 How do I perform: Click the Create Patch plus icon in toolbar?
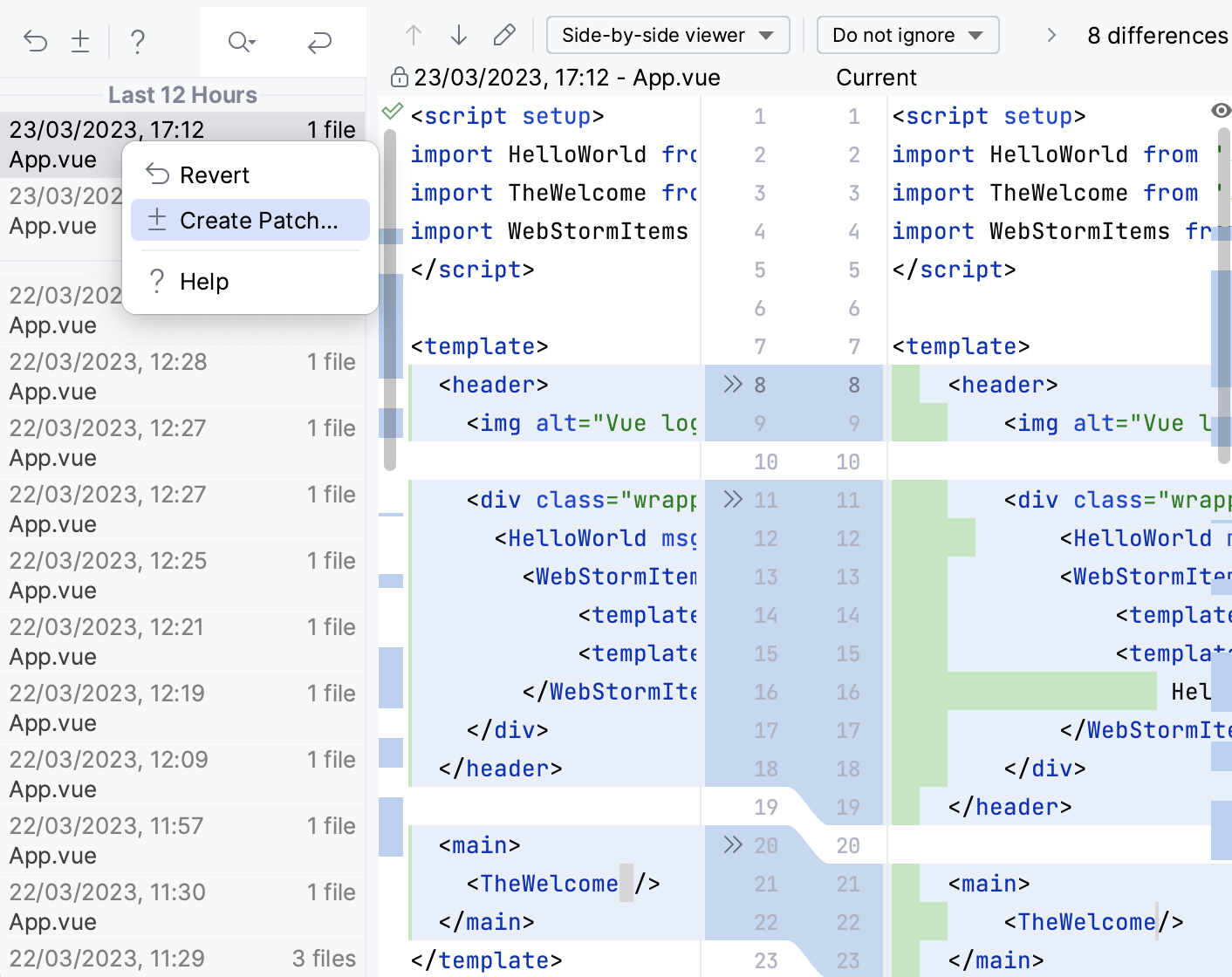pos(80,41)
